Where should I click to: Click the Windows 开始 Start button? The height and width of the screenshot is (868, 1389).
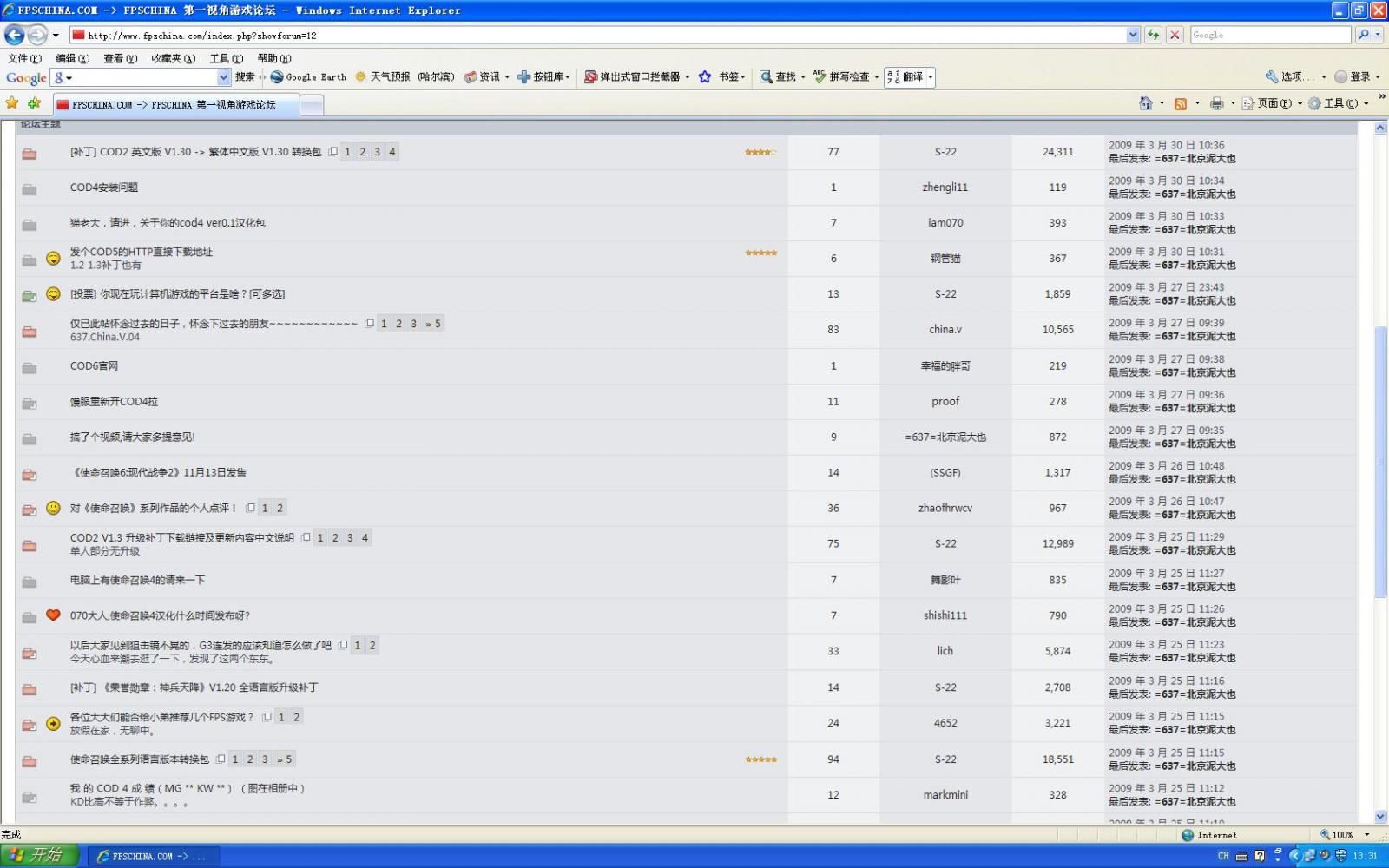tap(40, 856)
